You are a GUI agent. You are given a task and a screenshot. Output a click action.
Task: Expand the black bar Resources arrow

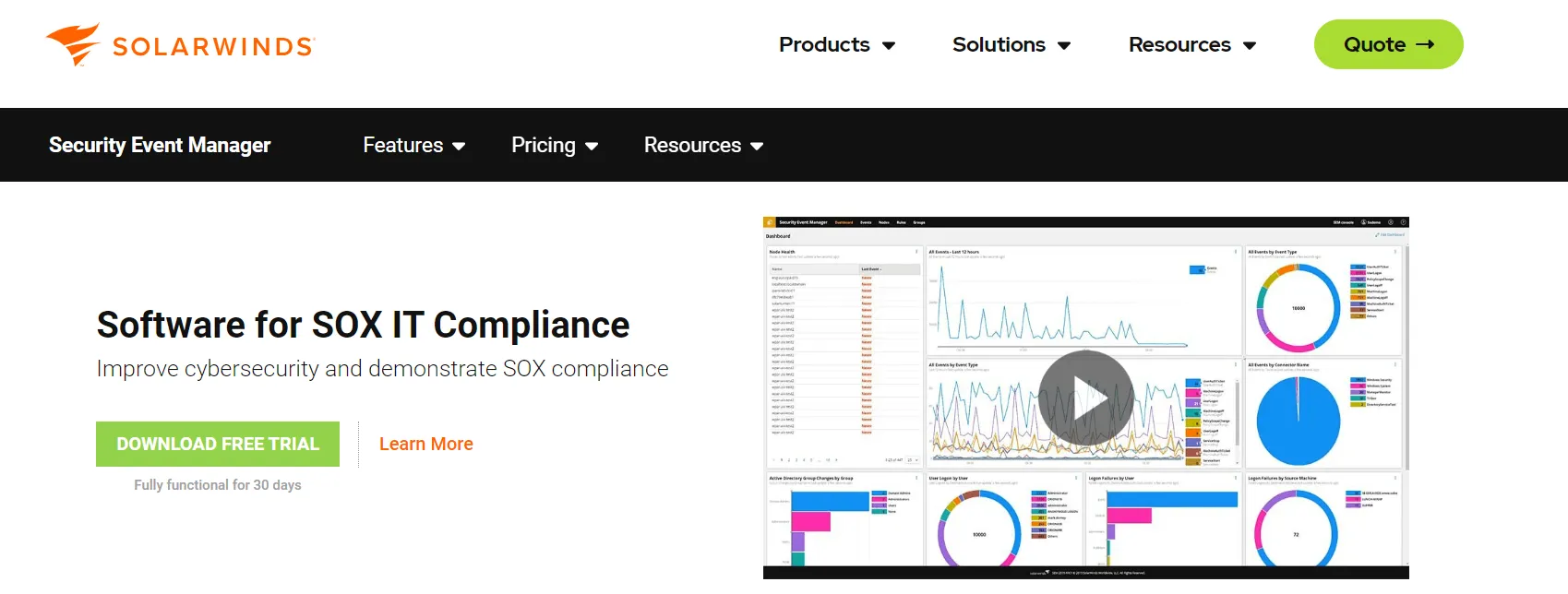(x=757, y=146)
